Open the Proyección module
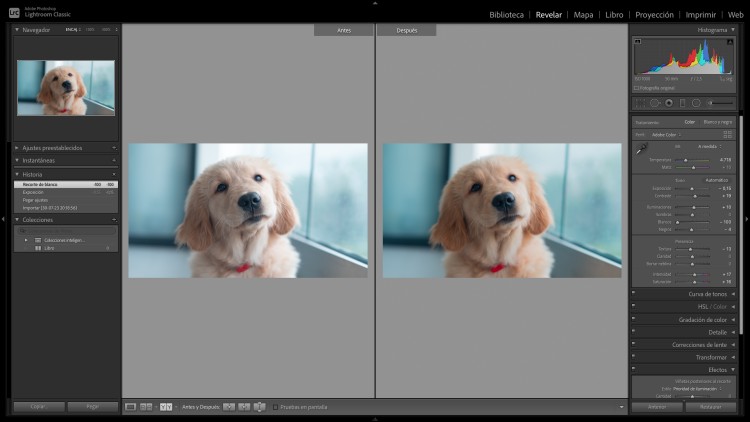 coord(654,15)
